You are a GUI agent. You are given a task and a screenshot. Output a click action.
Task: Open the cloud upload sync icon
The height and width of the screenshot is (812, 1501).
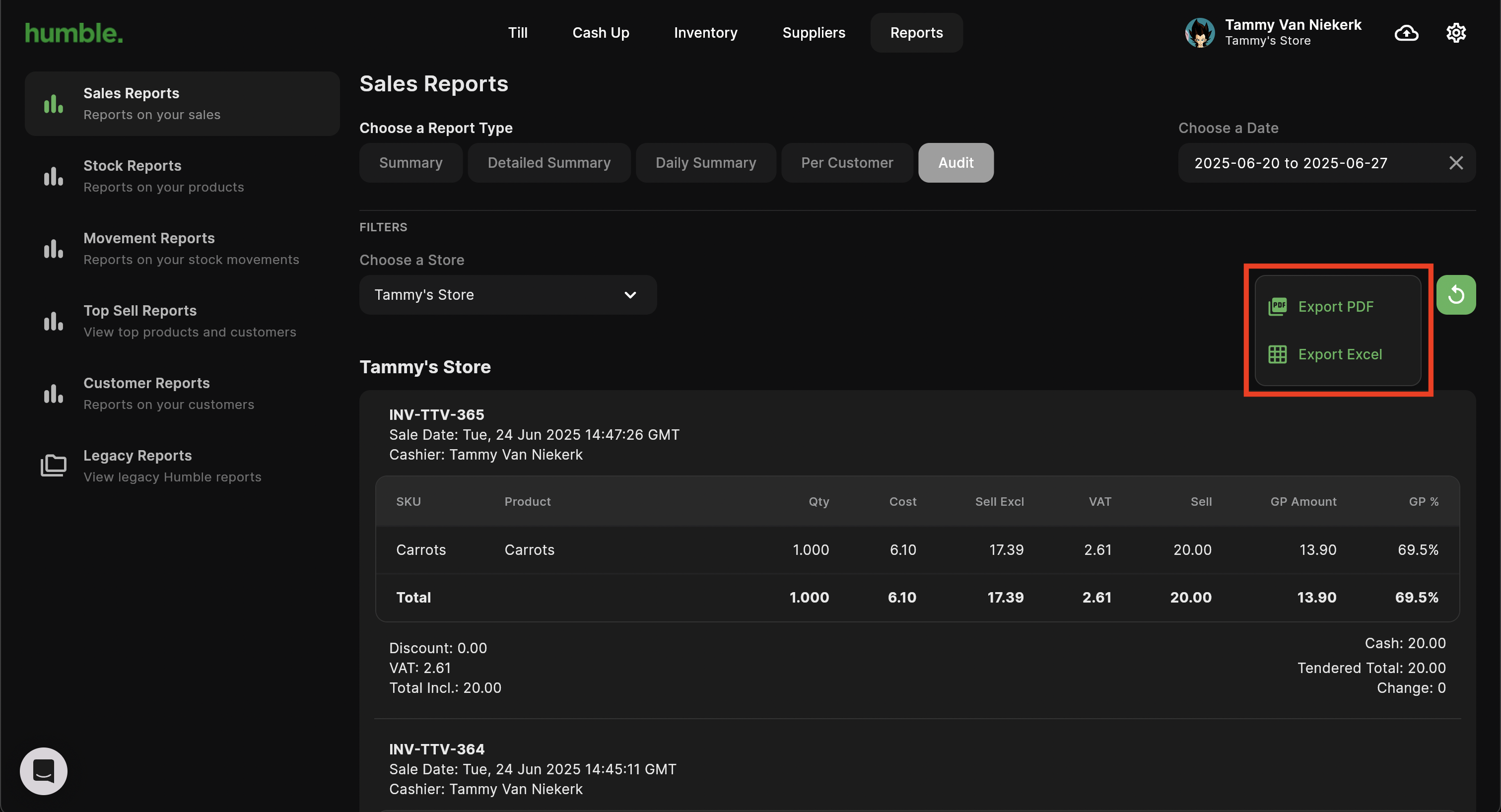(1406, 33)
